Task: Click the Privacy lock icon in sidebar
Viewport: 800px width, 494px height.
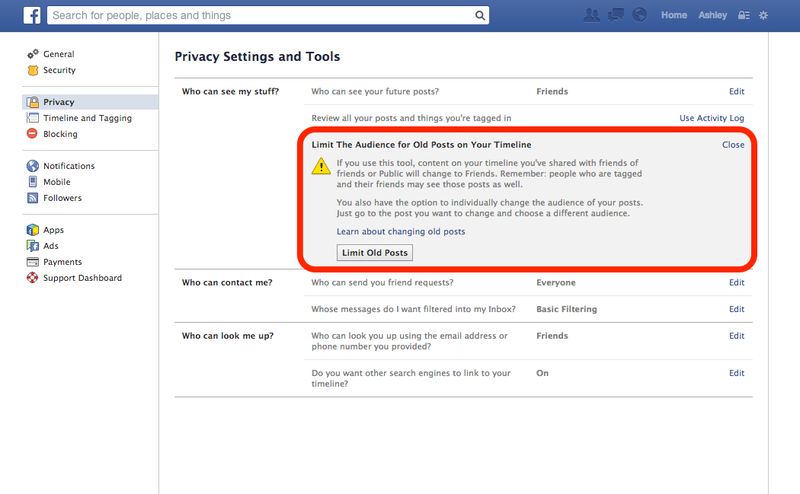Action: click(x=33, y=102)
